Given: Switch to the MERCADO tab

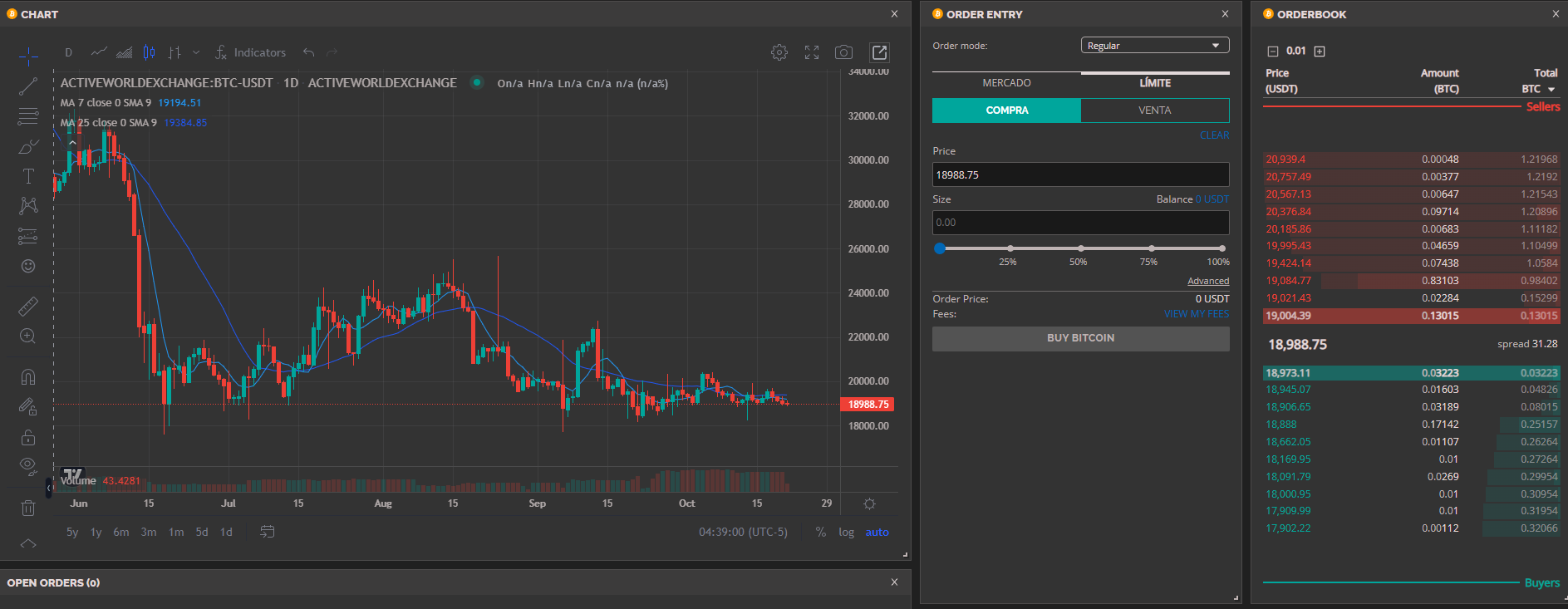Looking at the screenshot, I should click(x=1006, y=83).
